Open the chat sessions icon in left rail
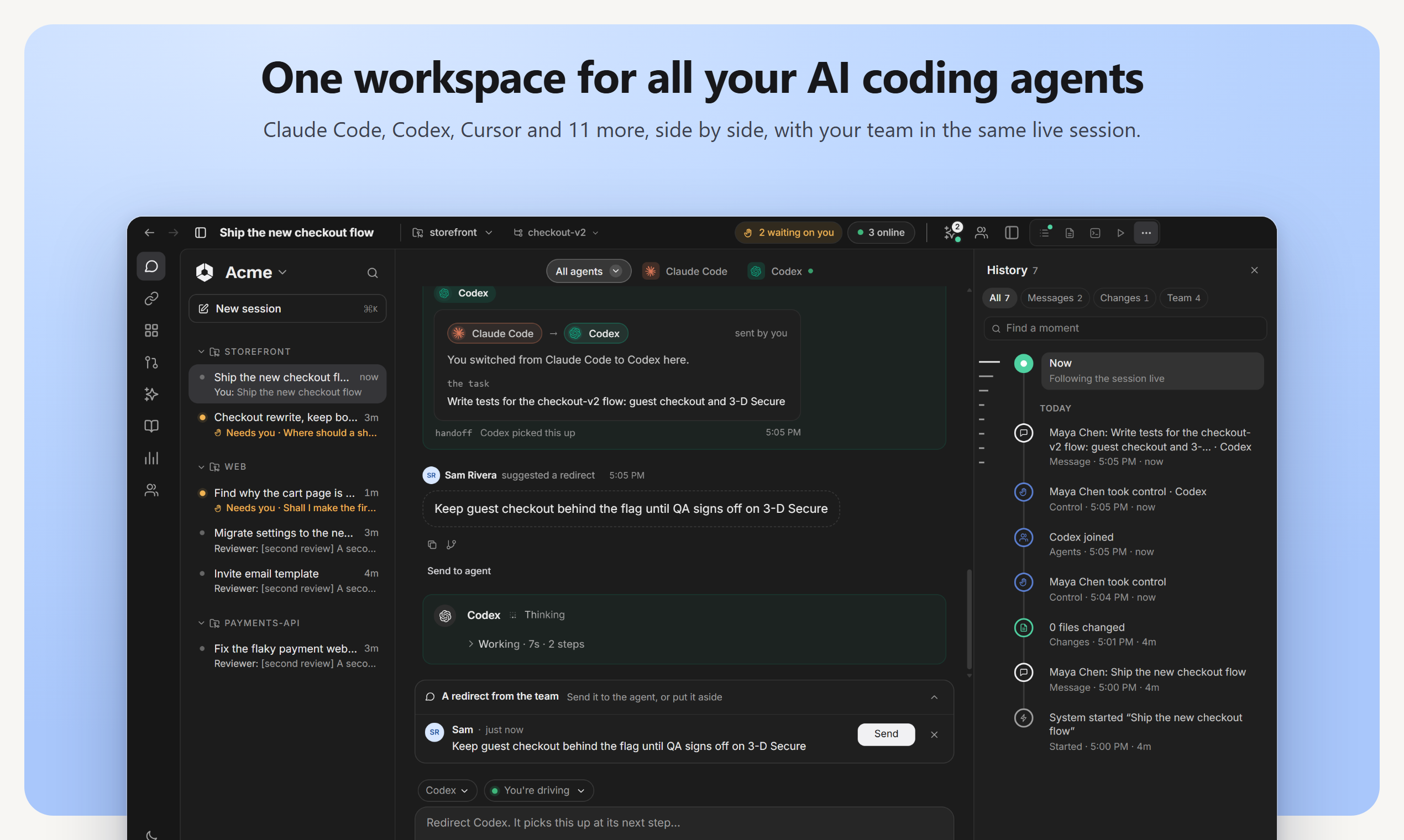The height and width of the screenshot is (840, 1404). click(x=151, y=266)
